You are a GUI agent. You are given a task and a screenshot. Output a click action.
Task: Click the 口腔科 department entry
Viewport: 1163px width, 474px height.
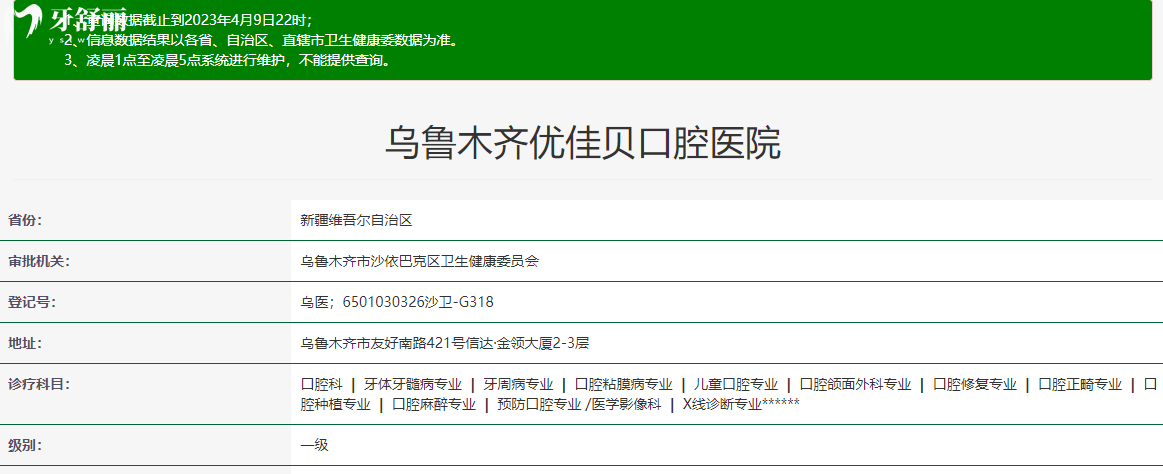[x=322, y=384]
